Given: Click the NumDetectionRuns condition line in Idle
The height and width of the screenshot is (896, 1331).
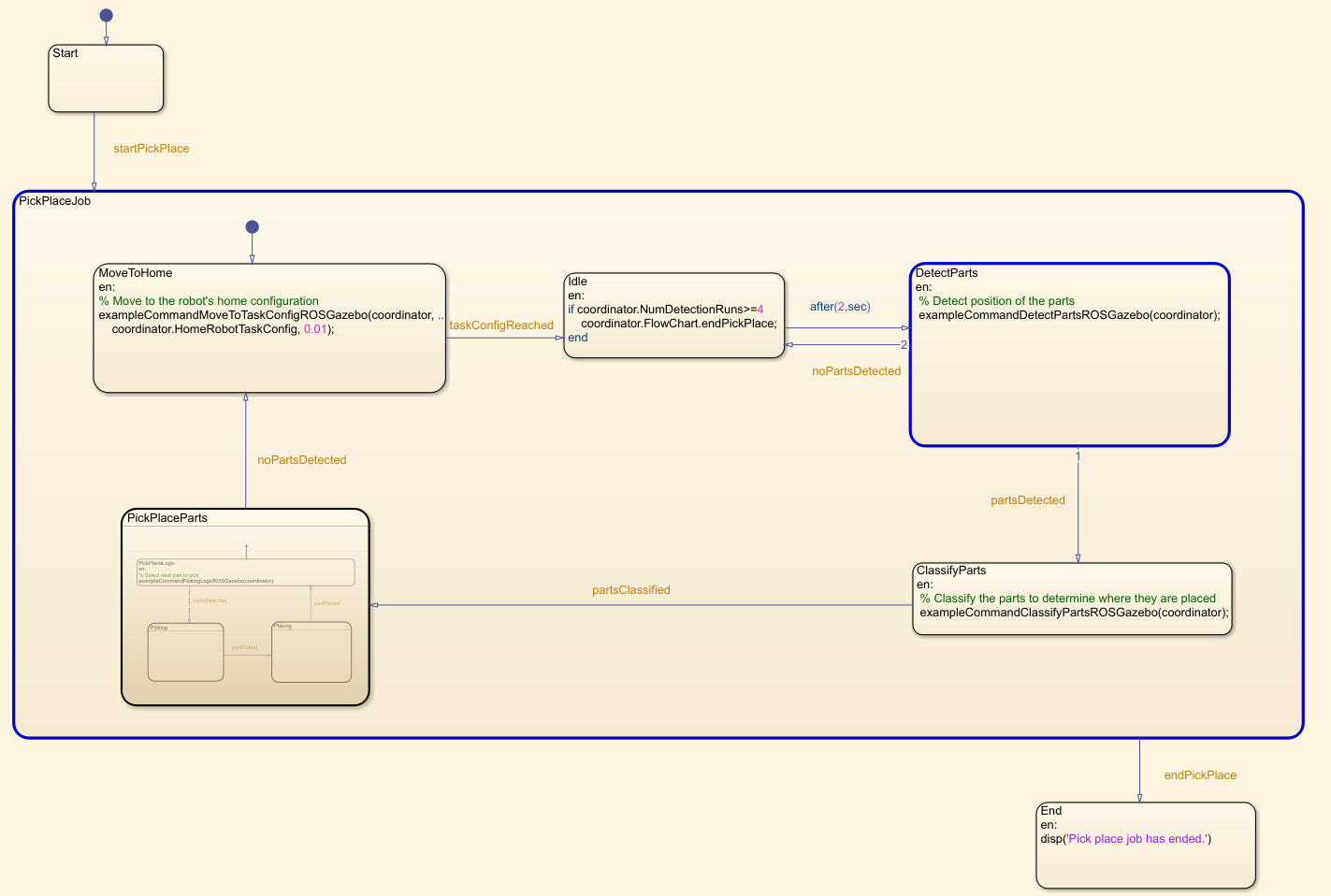Looking at the screenshot, I should pyautogui.click(x=666, y=310).
